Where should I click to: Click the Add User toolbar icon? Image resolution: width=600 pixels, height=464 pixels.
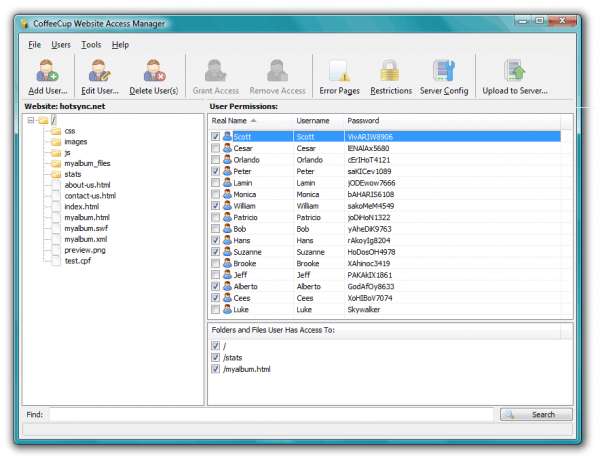click(x=47, y=72)
